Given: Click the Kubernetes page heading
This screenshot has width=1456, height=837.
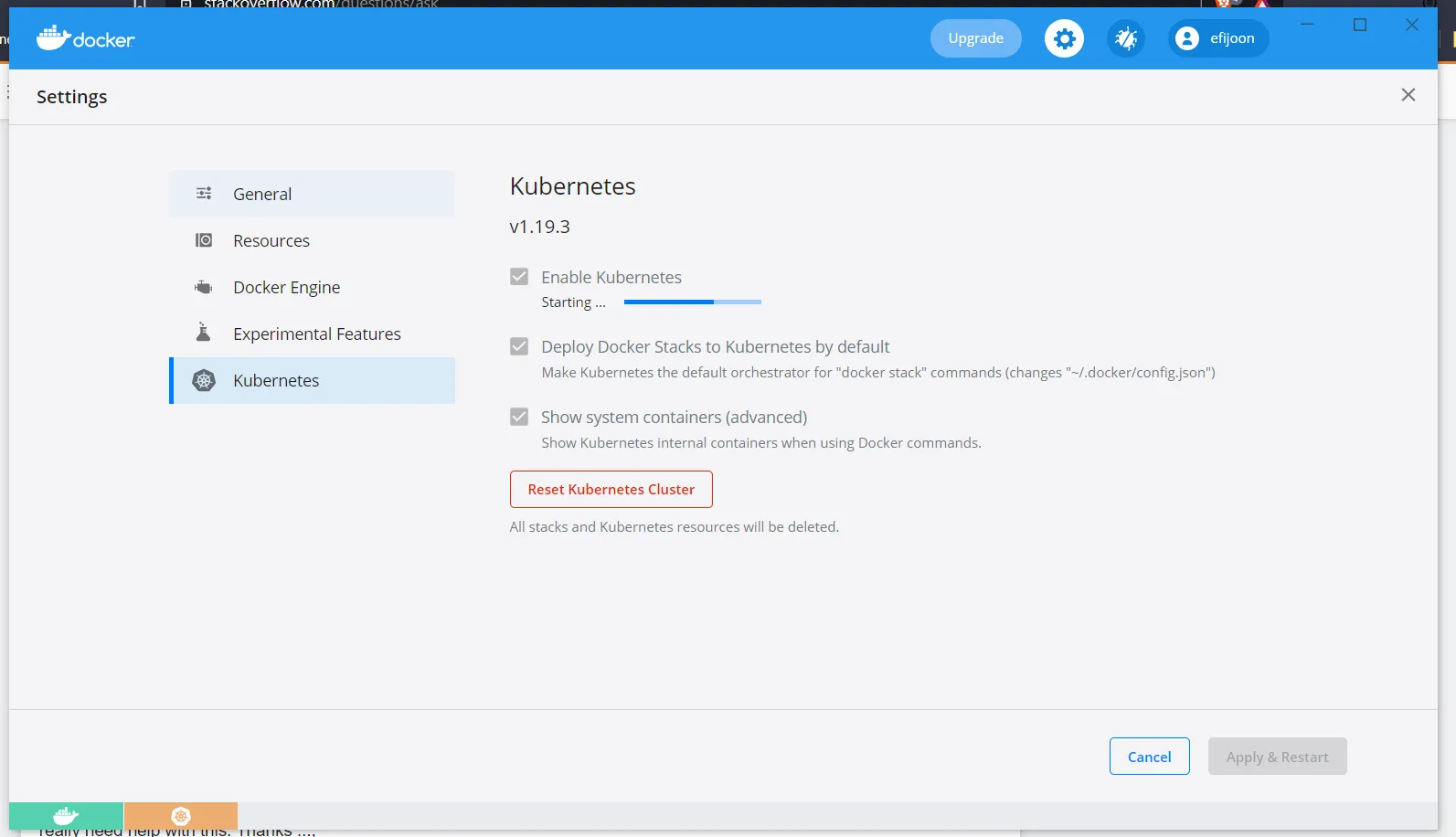Looking at the screenshot, I should click(x=573, y=186).
